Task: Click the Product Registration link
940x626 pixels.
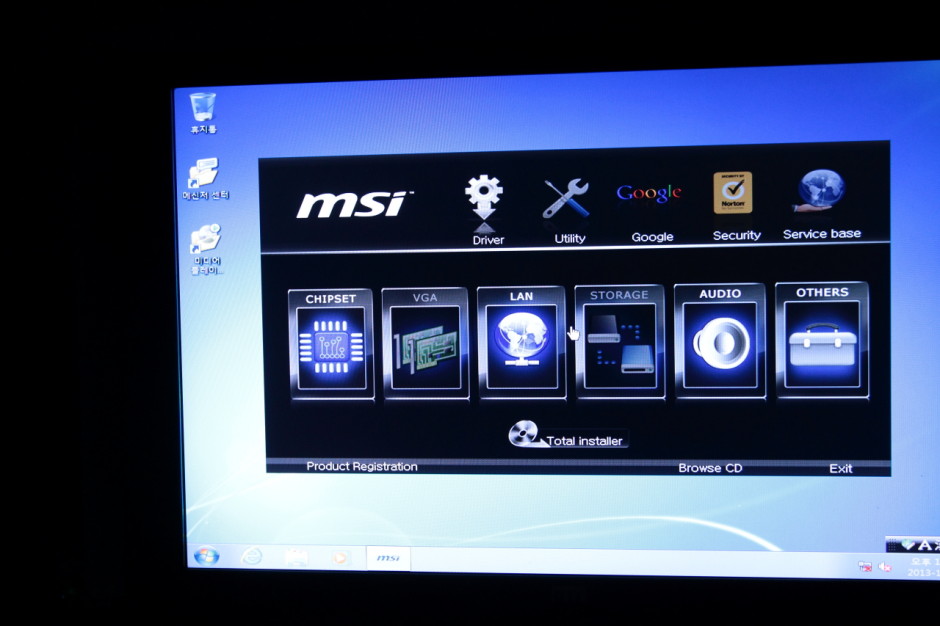Action: [361, 467]
